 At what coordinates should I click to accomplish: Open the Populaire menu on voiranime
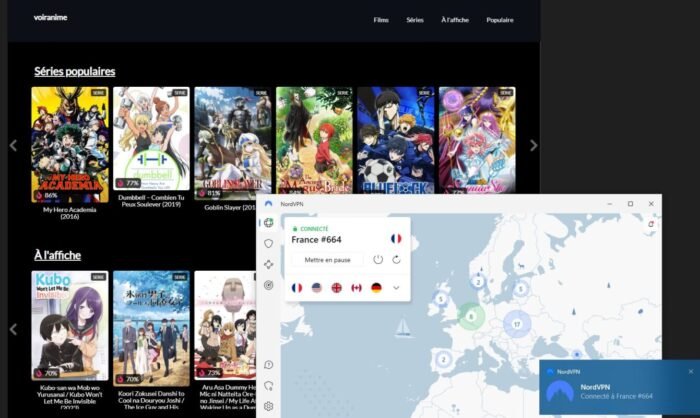click(x=500, y=20)
